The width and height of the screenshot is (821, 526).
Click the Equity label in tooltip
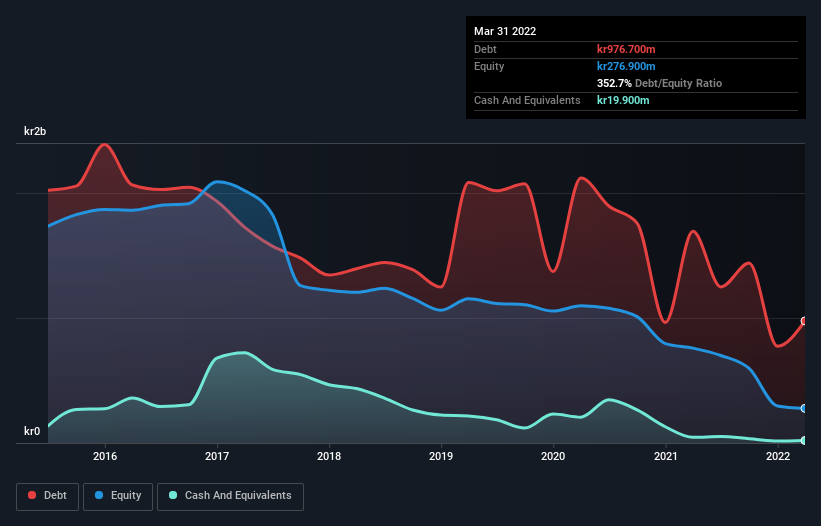489,66
